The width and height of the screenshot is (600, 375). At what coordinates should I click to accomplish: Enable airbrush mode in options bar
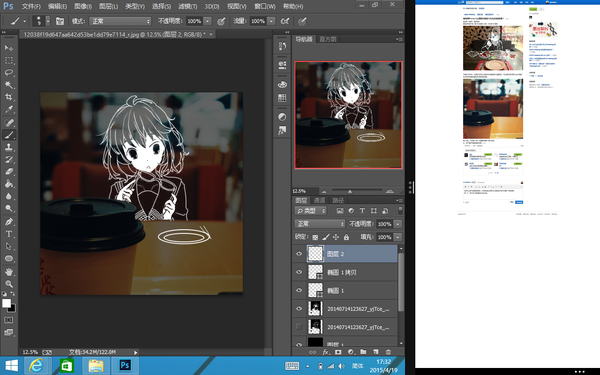coord(285,21)
